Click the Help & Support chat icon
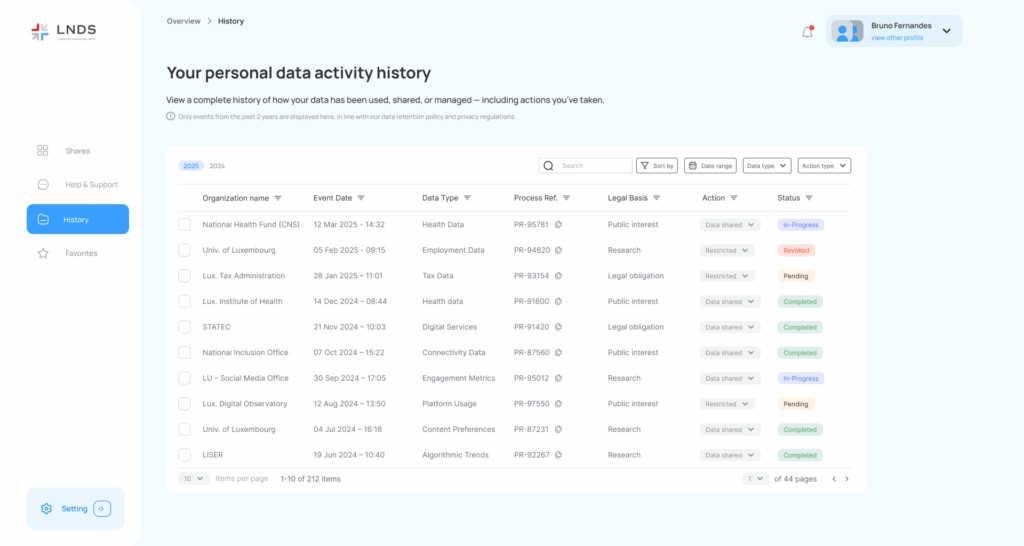1024x546 pixels. coord(43,185)
